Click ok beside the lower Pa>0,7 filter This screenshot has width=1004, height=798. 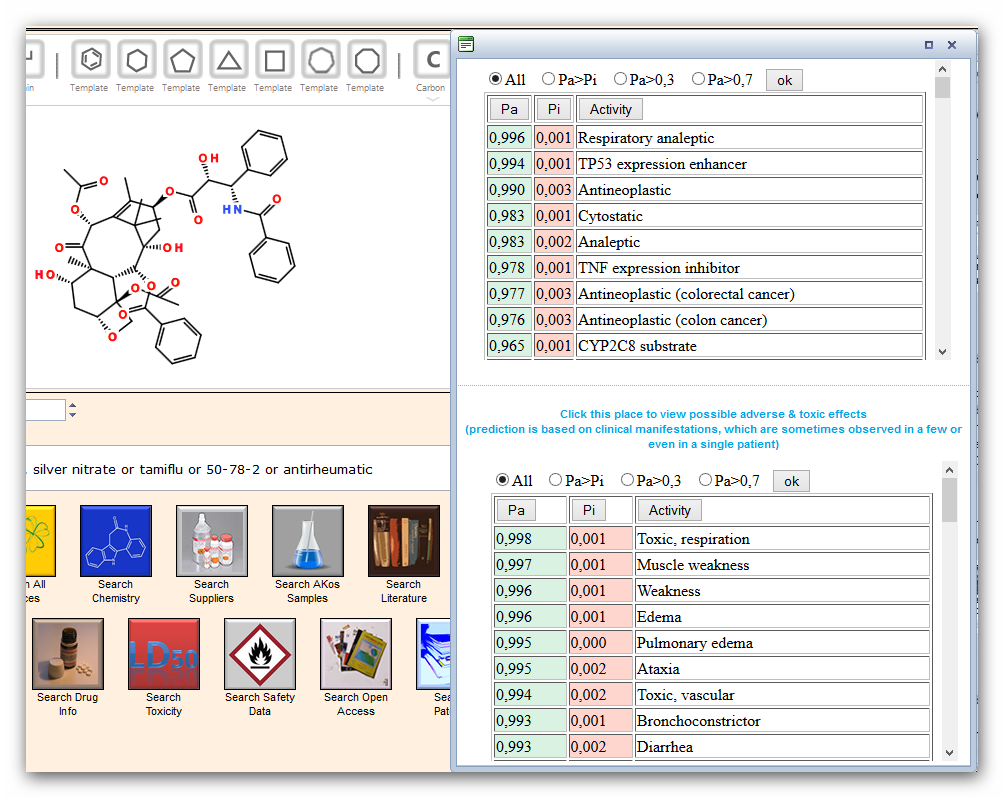(791, 481)
